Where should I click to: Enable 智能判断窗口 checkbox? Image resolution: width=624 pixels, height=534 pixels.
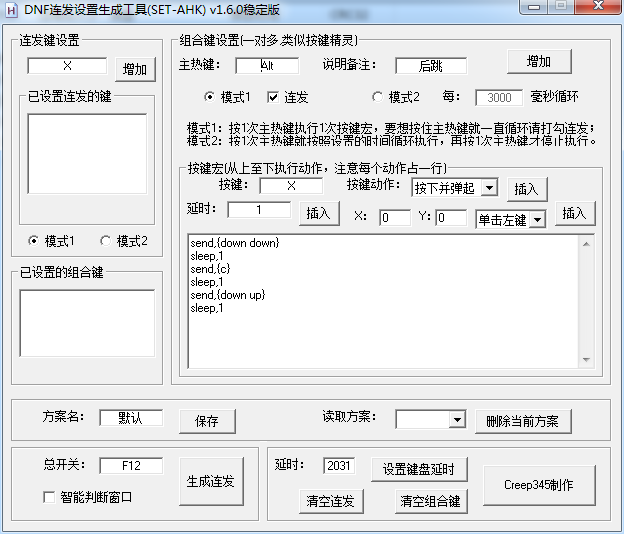tap(49, 497)
